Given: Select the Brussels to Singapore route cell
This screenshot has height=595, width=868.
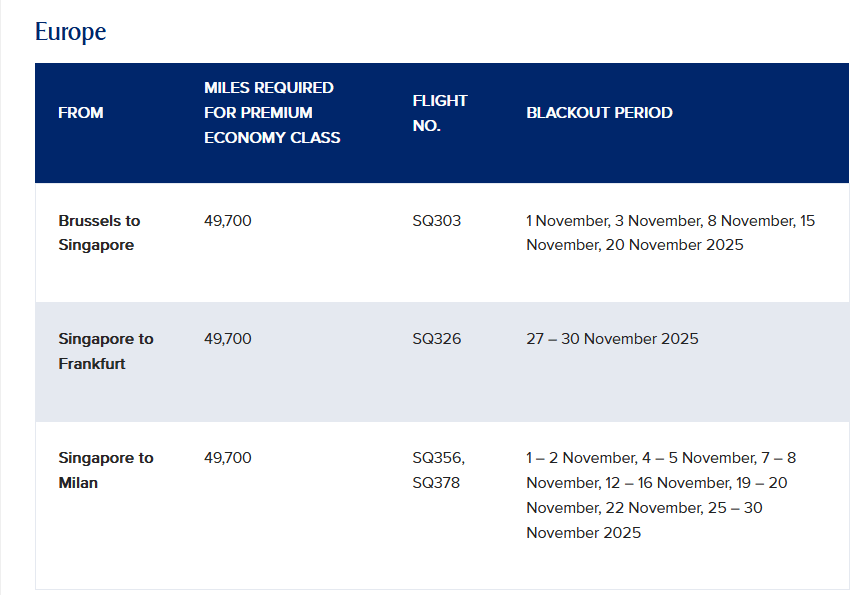Looking at the screenshot, I should click(x=99, y=233).
